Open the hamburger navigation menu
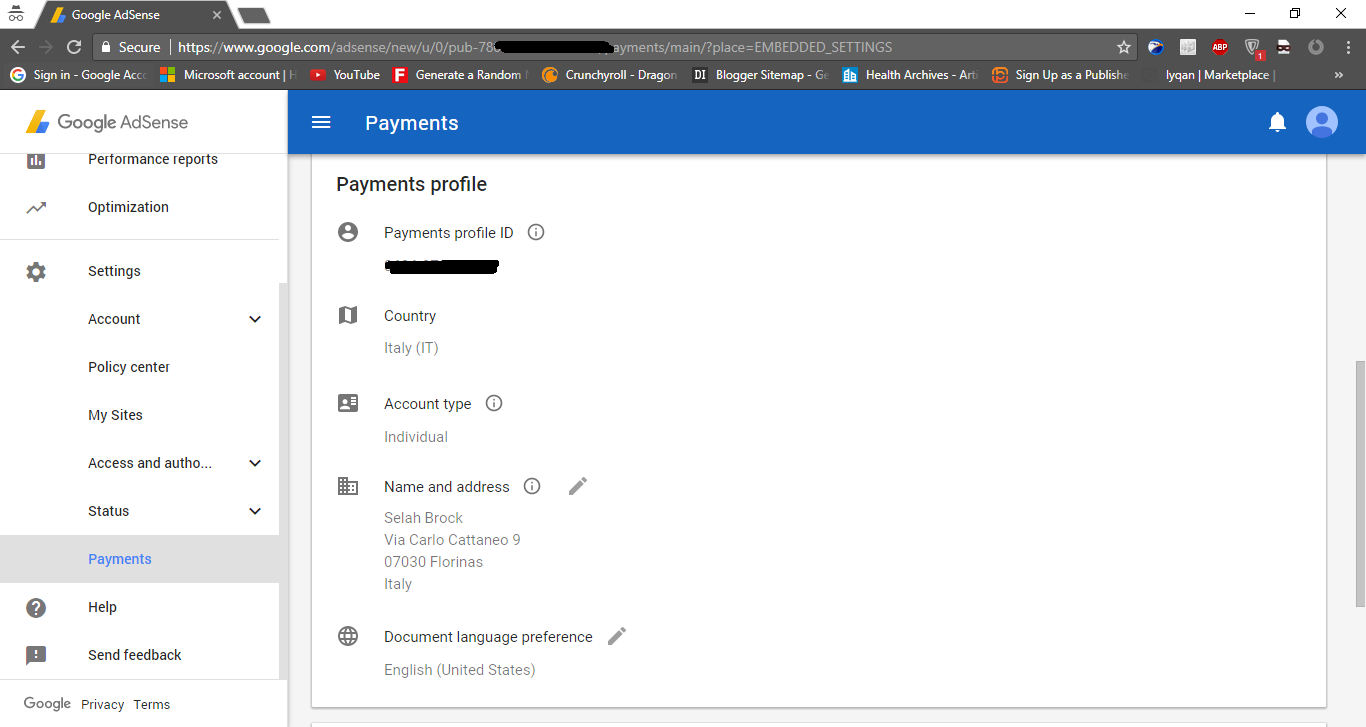This screenshot has height=727, width=1366. [x=321, y=122]
